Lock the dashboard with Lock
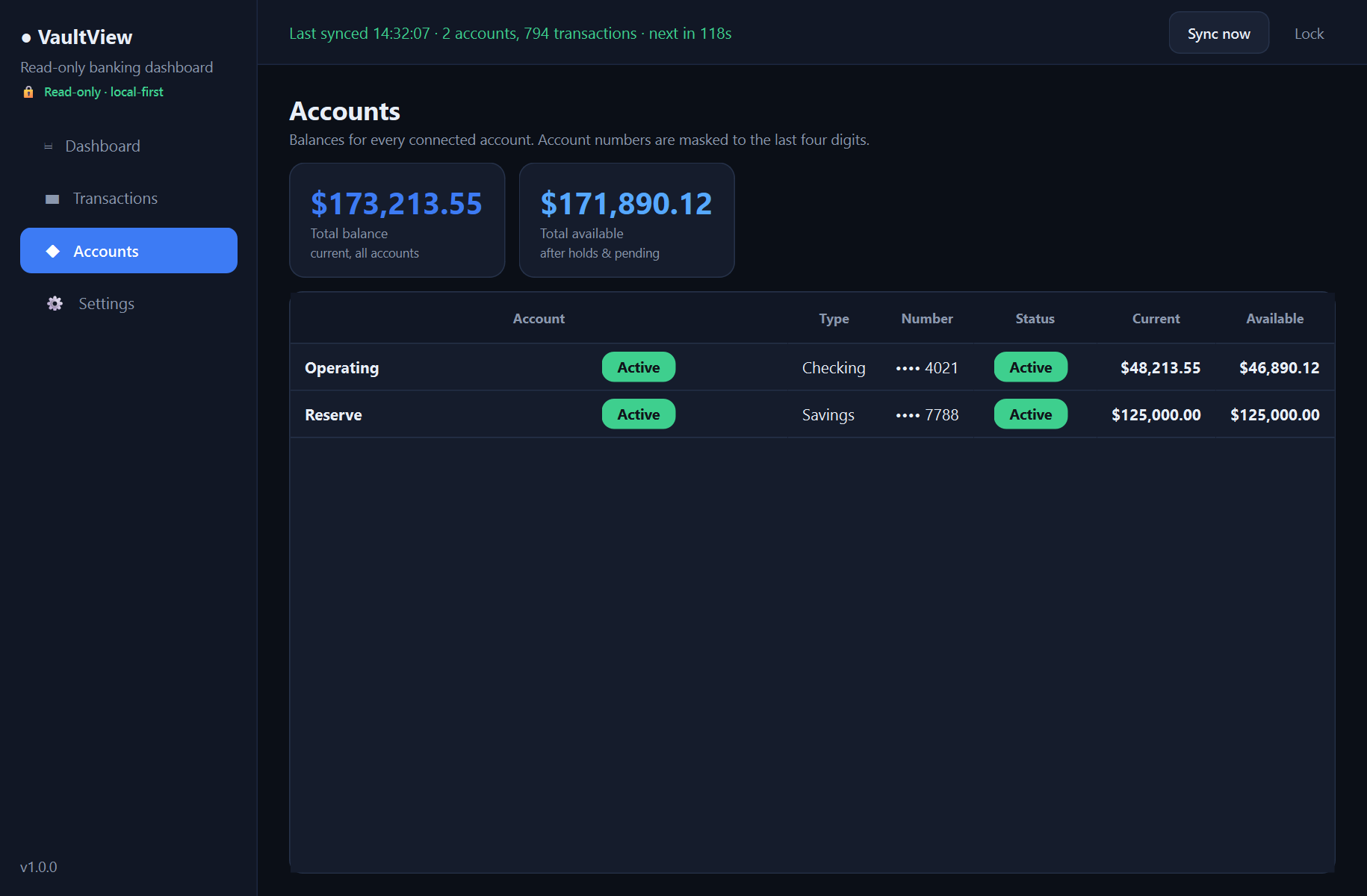 coord(1309,34)
